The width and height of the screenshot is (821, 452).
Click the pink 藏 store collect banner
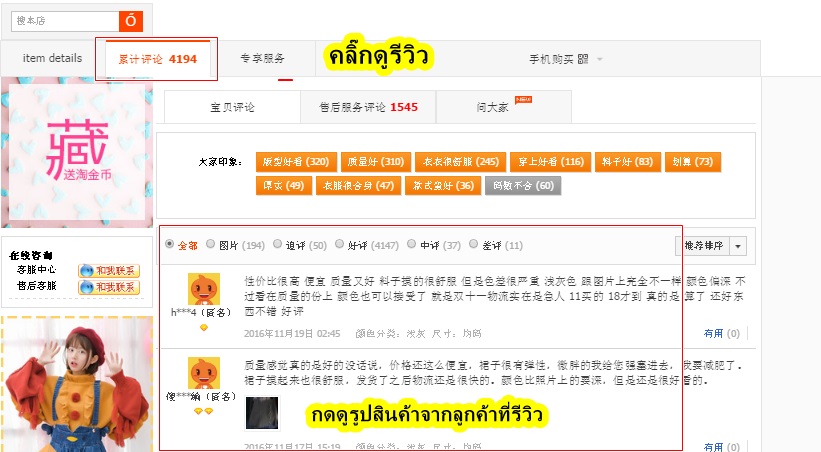(77, 152)
